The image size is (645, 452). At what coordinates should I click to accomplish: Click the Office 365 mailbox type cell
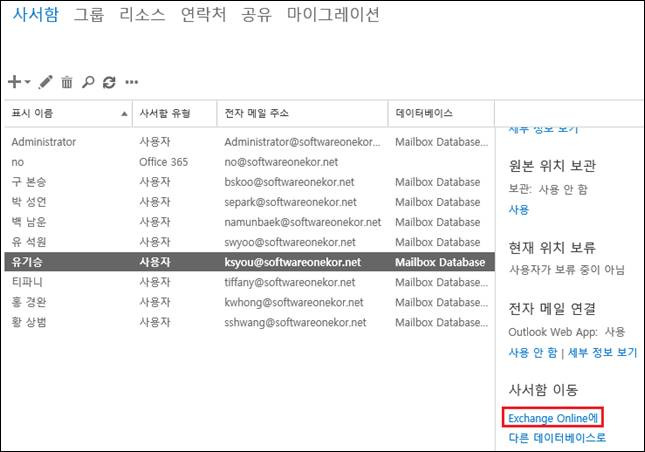[x=163, y=162]
